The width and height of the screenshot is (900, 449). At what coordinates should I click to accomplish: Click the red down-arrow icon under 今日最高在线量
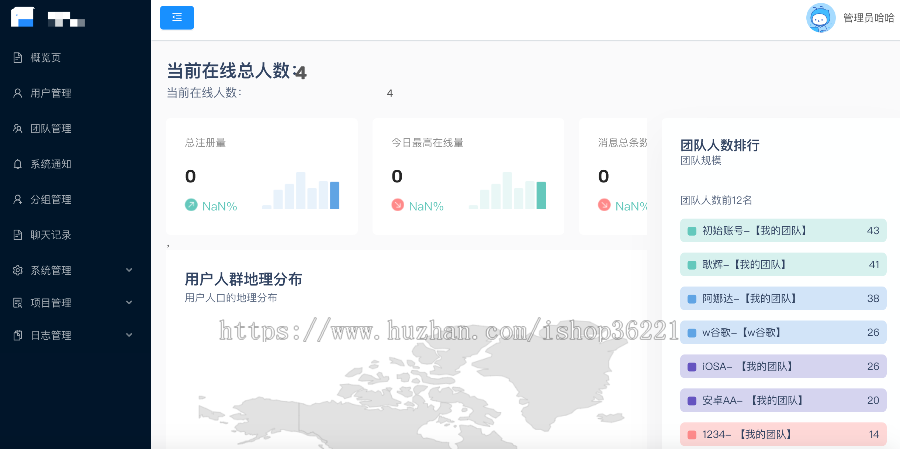pyautogui.click(x=398, y=205)
